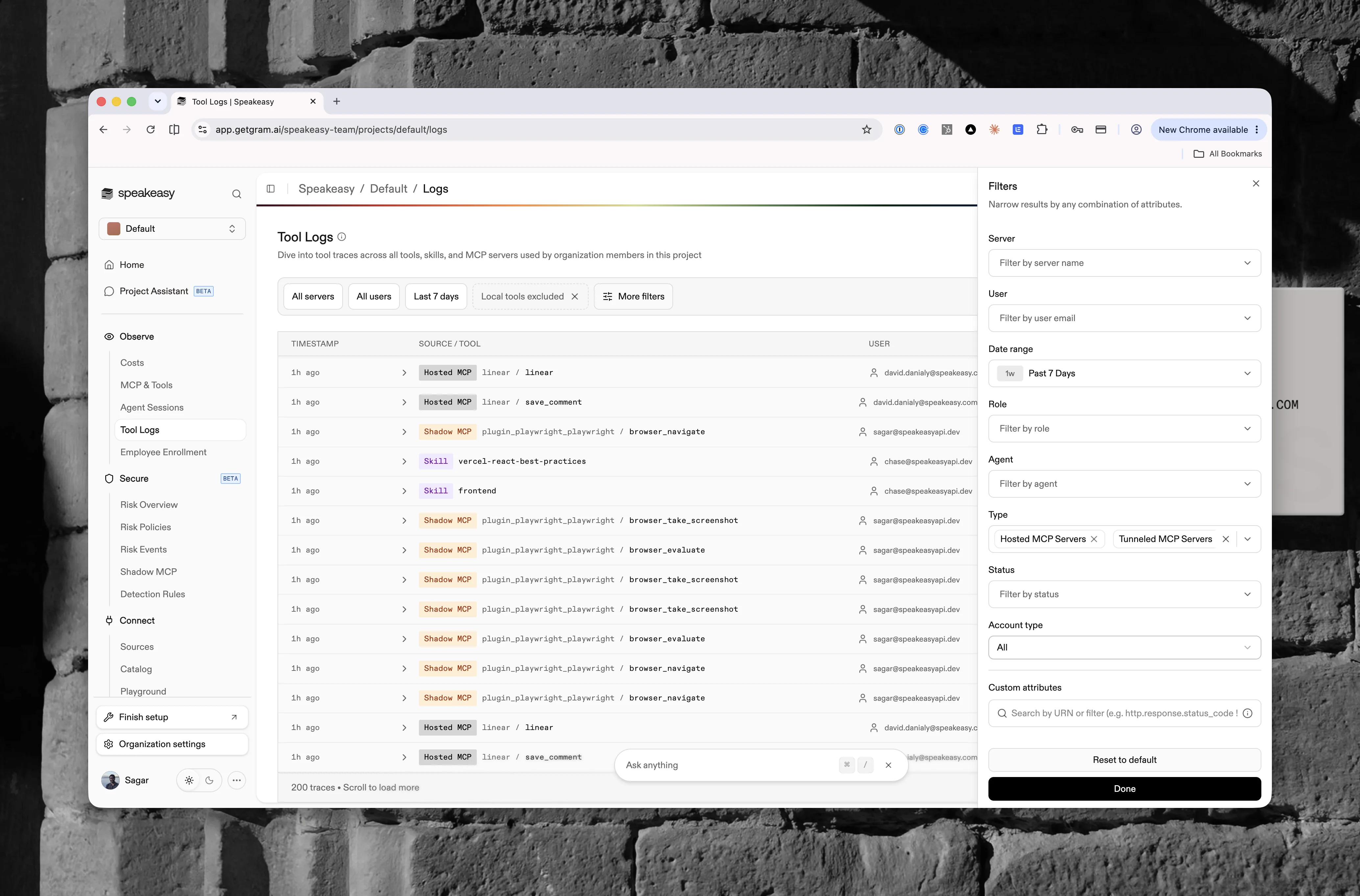
Task: Open Chrome extensions puzzle icon
Action: tap(1042, 130)
